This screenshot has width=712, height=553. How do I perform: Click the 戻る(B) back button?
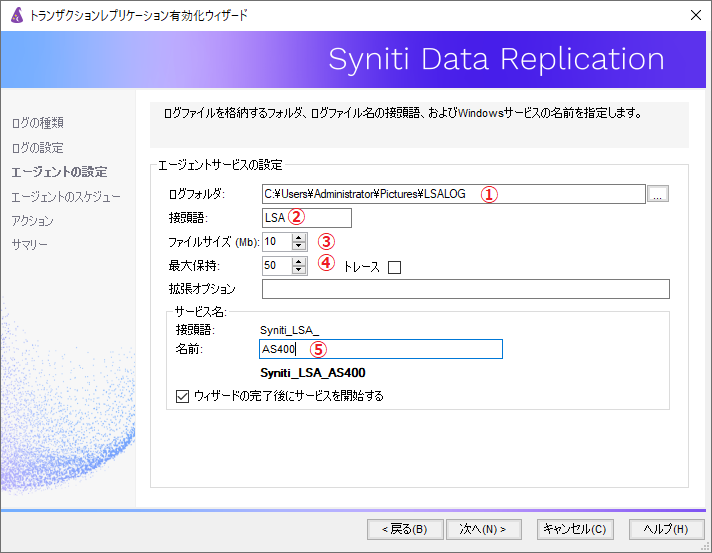[x=404, y=529]
